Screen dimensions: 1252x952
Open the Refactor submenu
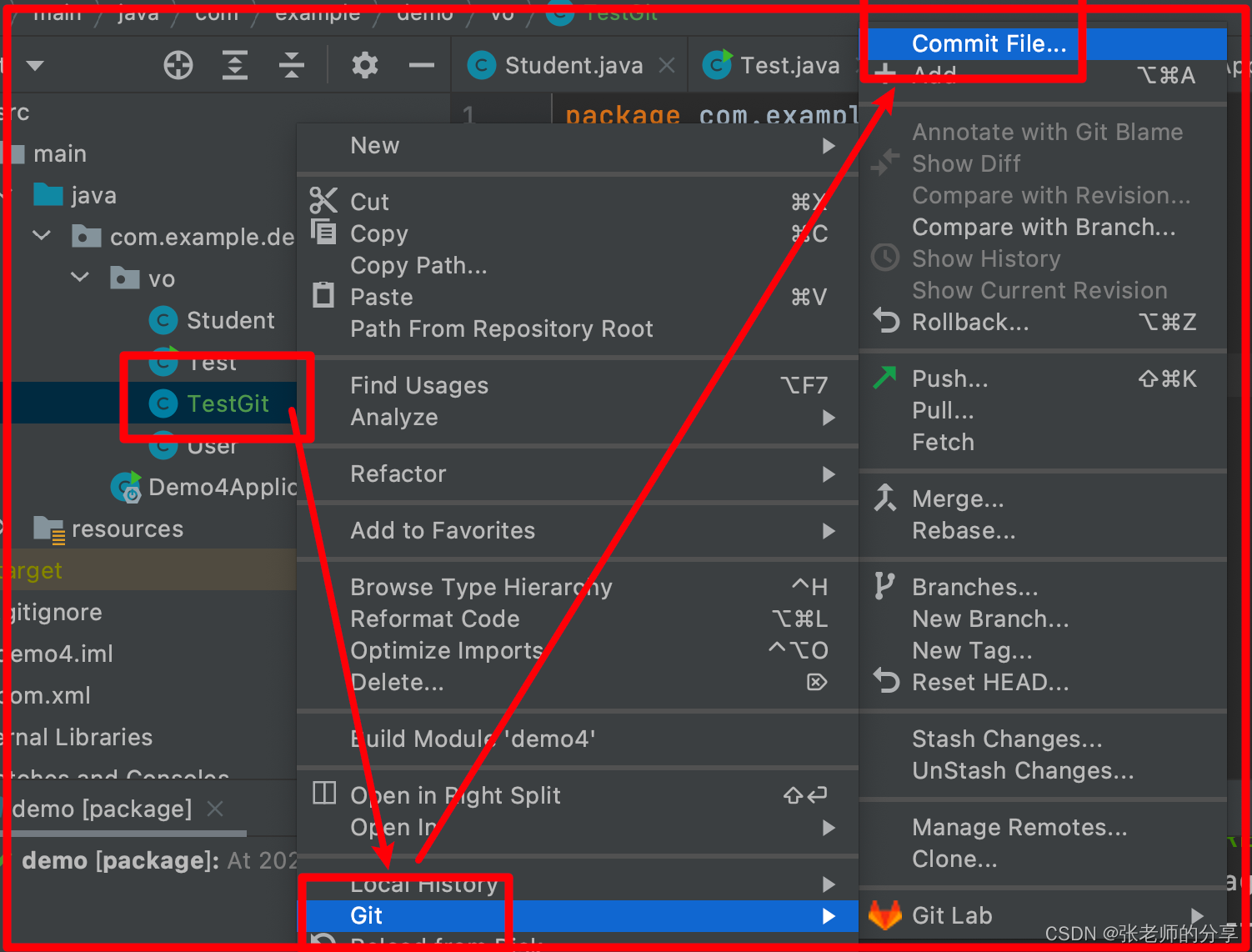coord(578,473)
